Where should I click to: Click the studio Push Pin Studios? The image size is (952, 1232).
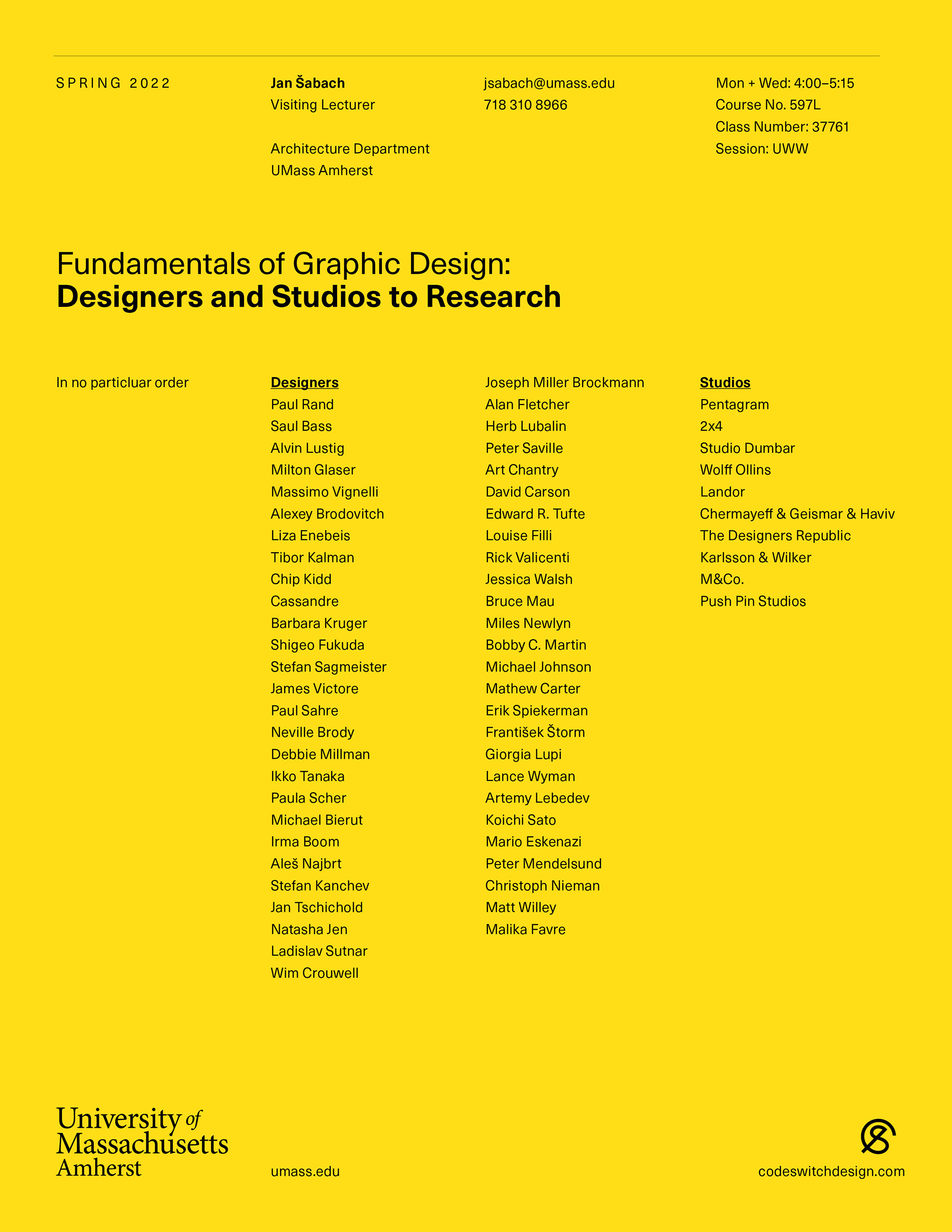point(753,601)
